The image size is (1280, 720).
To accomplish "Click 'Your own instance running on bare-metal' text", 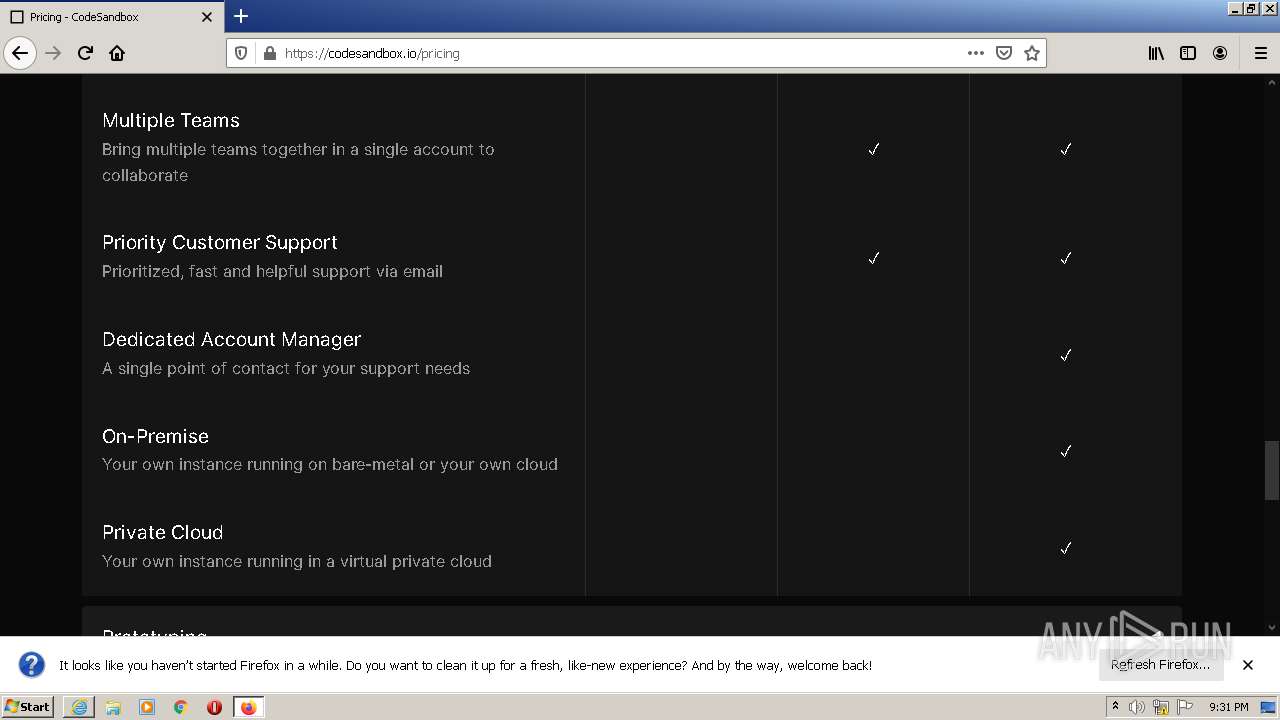I will click(x=330, y=464).
